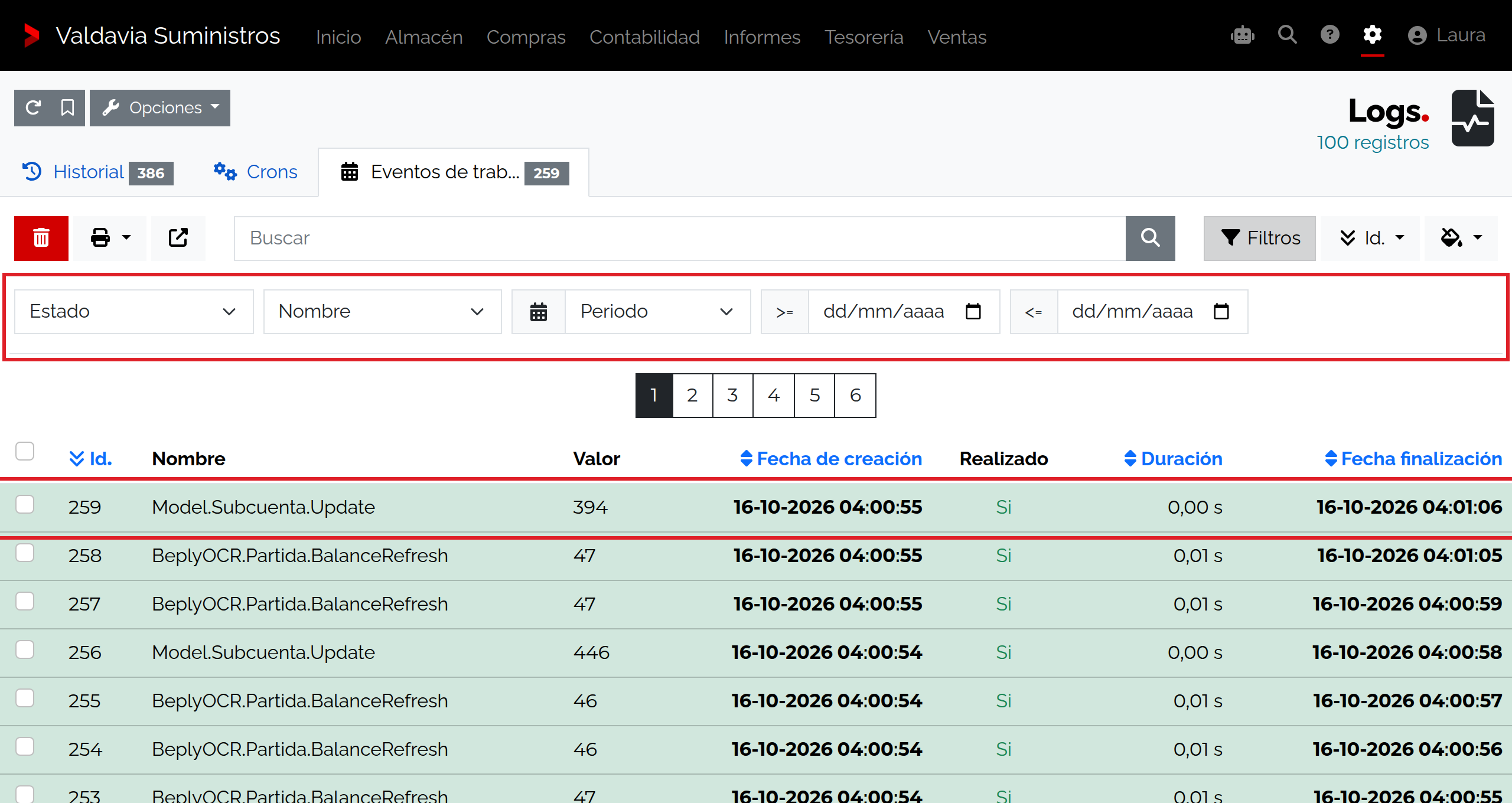Go to page 6 of results

tap(855, 395)
